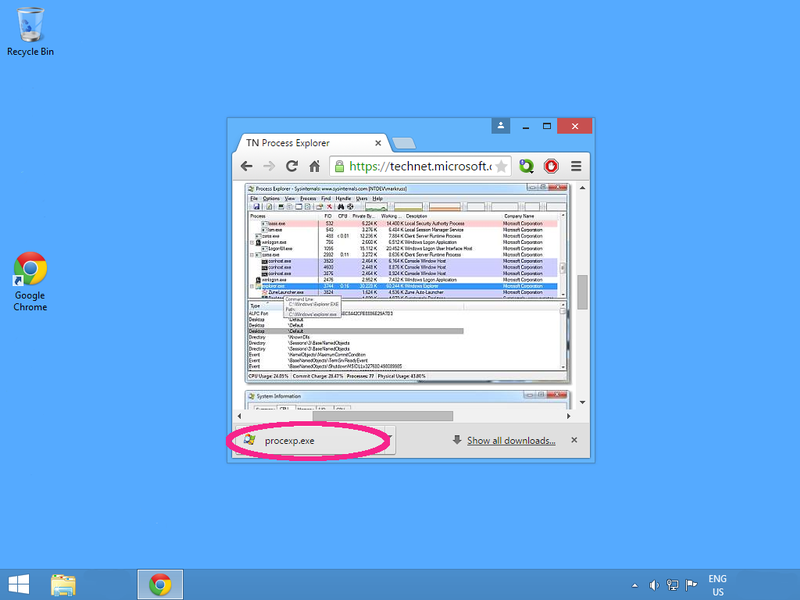Screen dimensions: 800x600
Task: Open the Chrome hamburger menu
Action: tap(576, 166)
